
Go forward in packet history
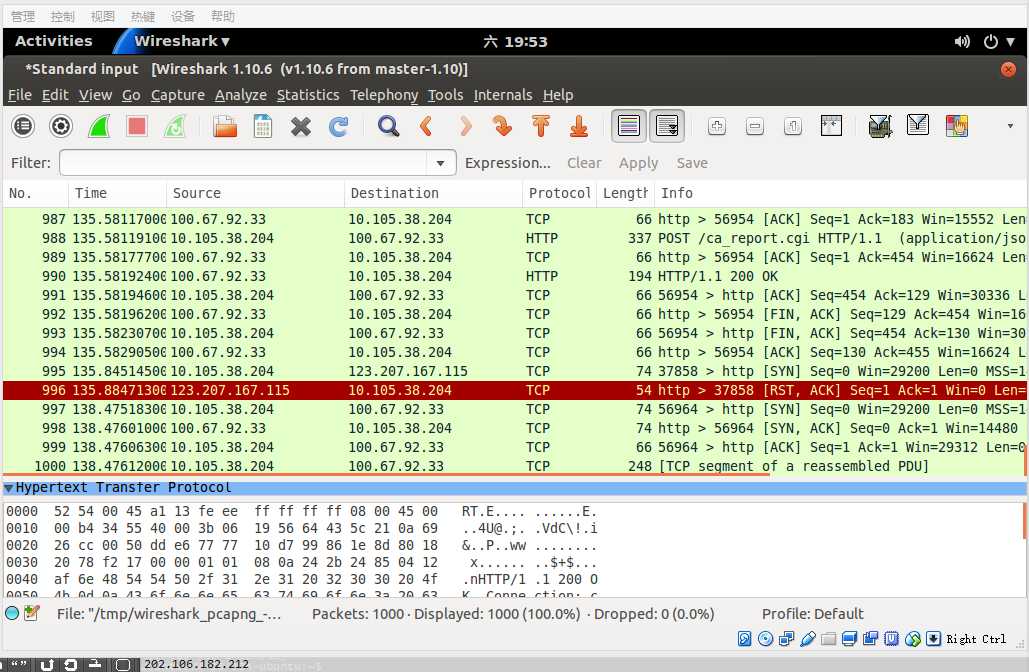(465, 125)
